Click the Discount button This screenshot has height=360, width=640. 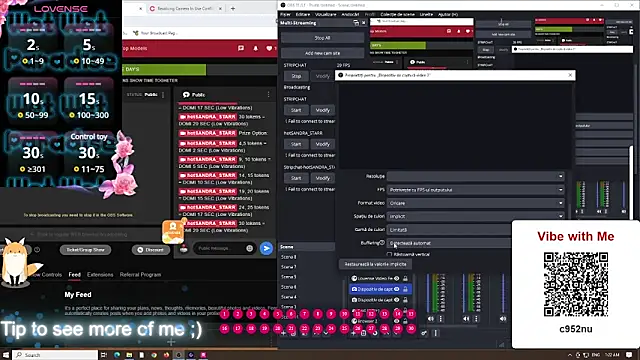pyautogui.click(x=151, y=250)
